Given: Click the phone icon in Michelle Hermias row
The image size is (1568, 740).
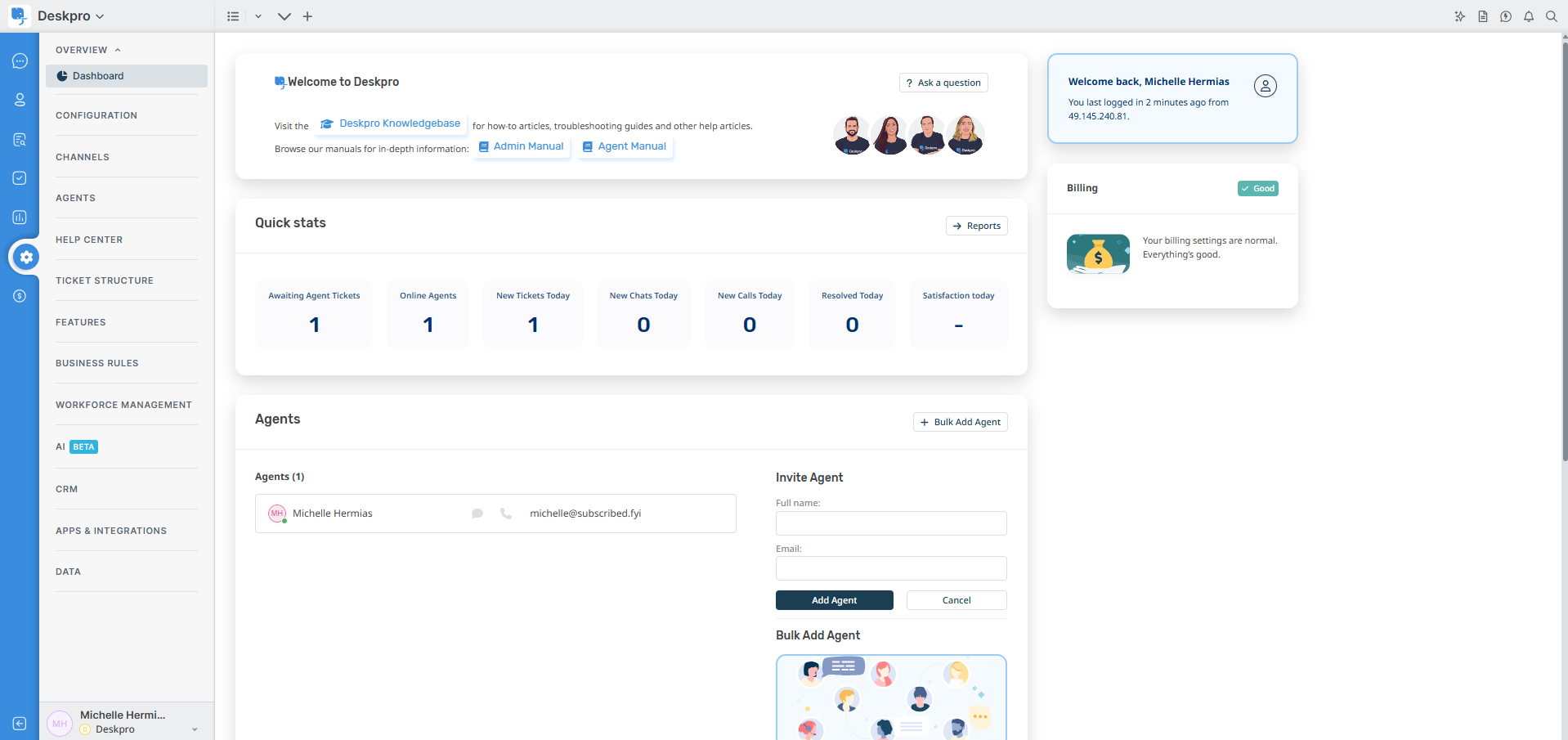Looking at the screenshot, I should click(x=506, y=514).
